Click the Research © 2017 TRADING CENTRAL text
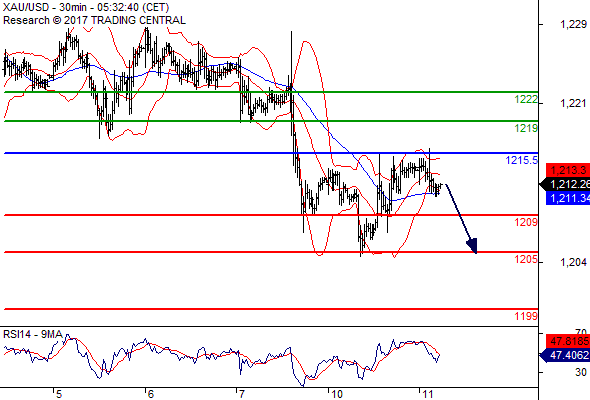590x400 pixels. click(x=94, y=20)
